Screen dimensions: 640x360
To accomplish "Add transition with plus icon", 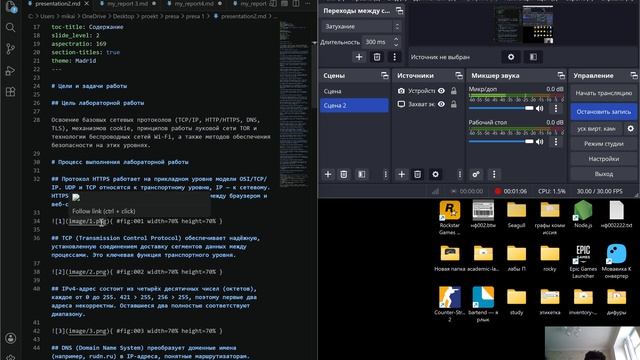I will pos(359,57).
